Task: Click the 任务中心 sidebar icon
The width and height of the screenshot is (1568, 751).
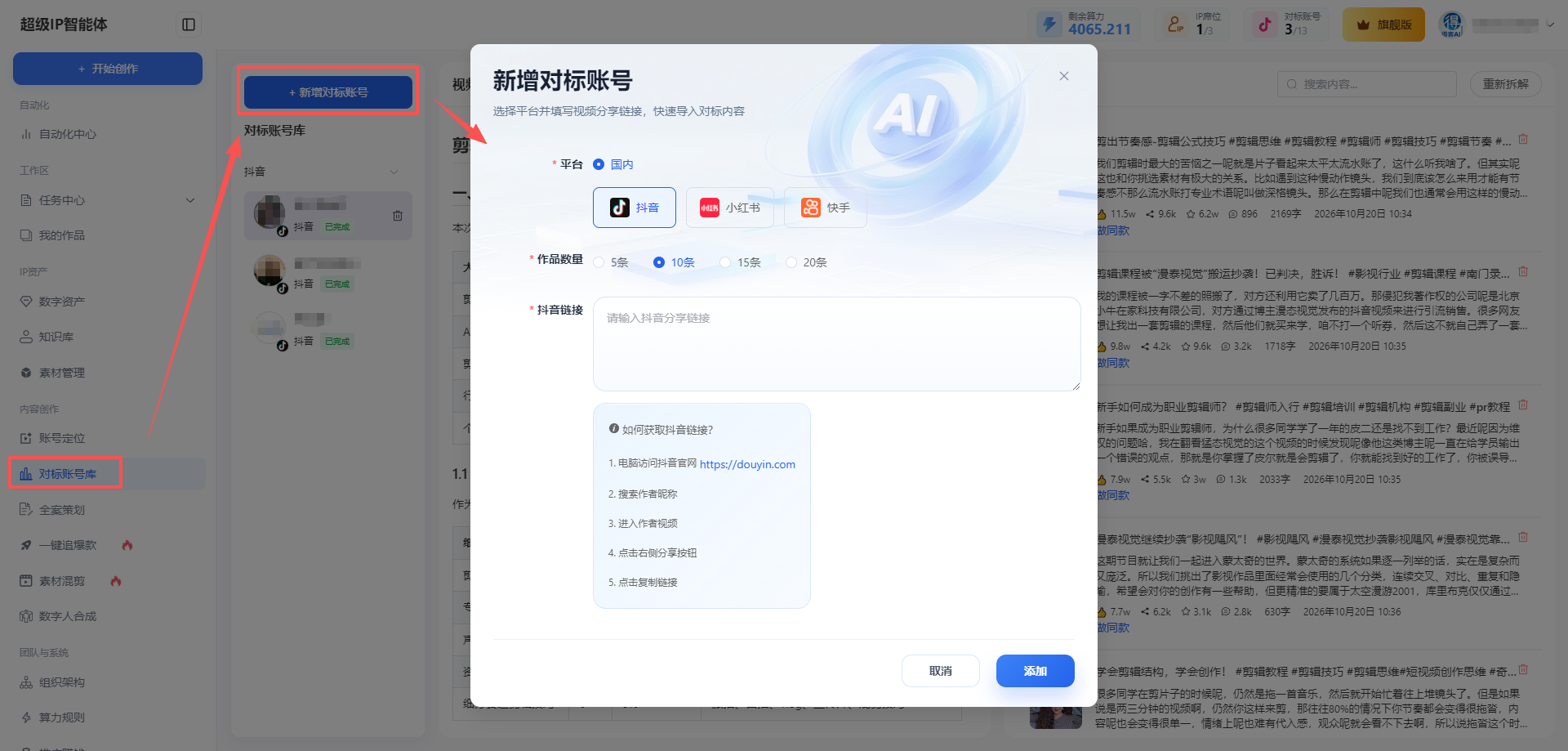Action: pos(26,200)
